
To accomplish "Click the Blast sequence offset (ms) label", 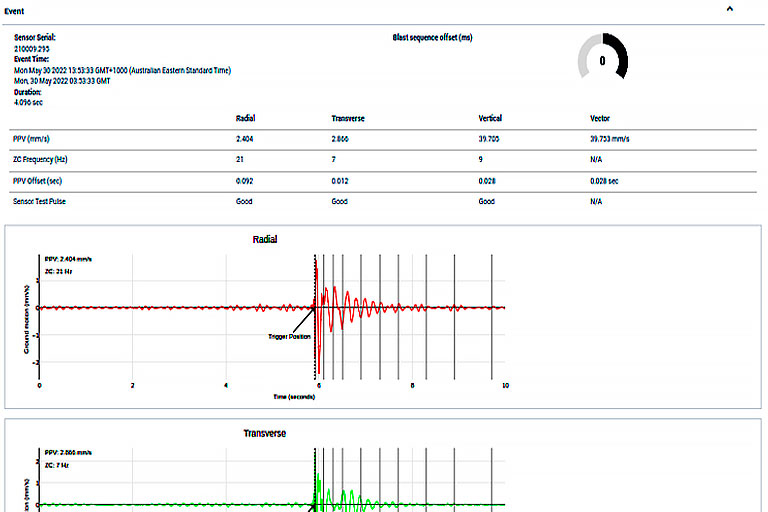I will 432,37.
